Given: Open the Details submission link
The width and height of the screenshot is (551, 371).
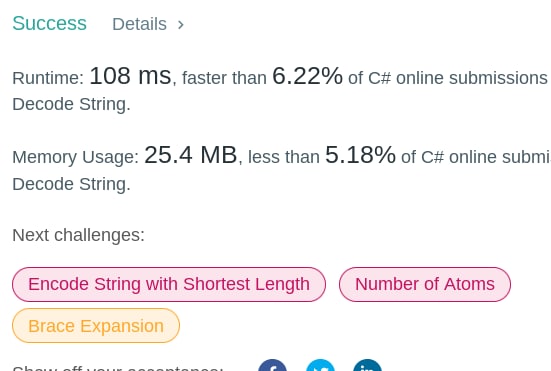Looking at the screenshot, I should [x=140, y=24].
